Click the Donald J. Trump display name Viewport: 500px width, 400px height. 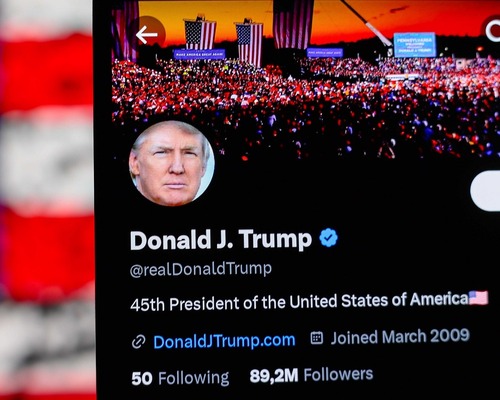pyautogui.click(x=221, y=240)
